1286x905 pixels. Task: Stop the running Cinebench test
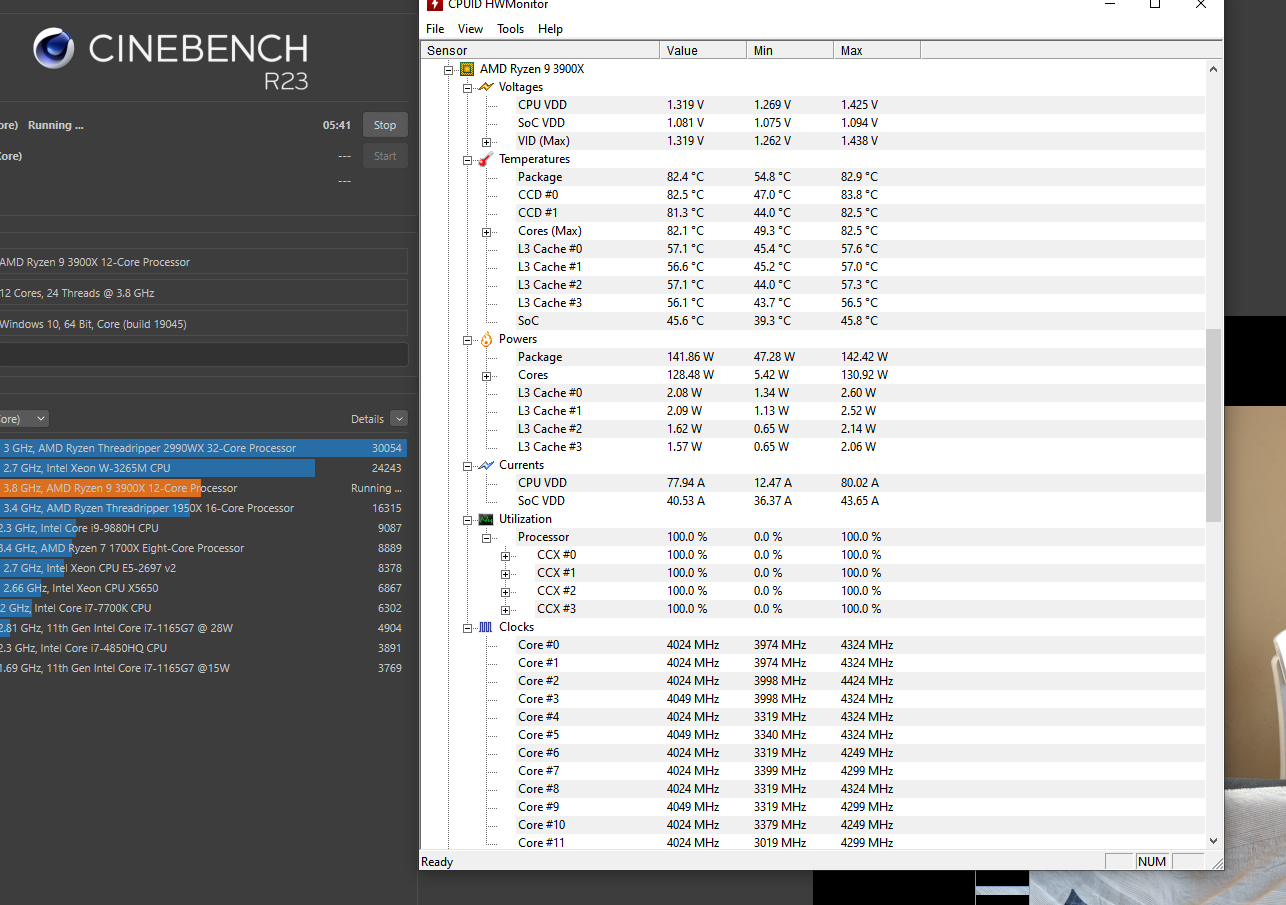[x=385, y=125]
